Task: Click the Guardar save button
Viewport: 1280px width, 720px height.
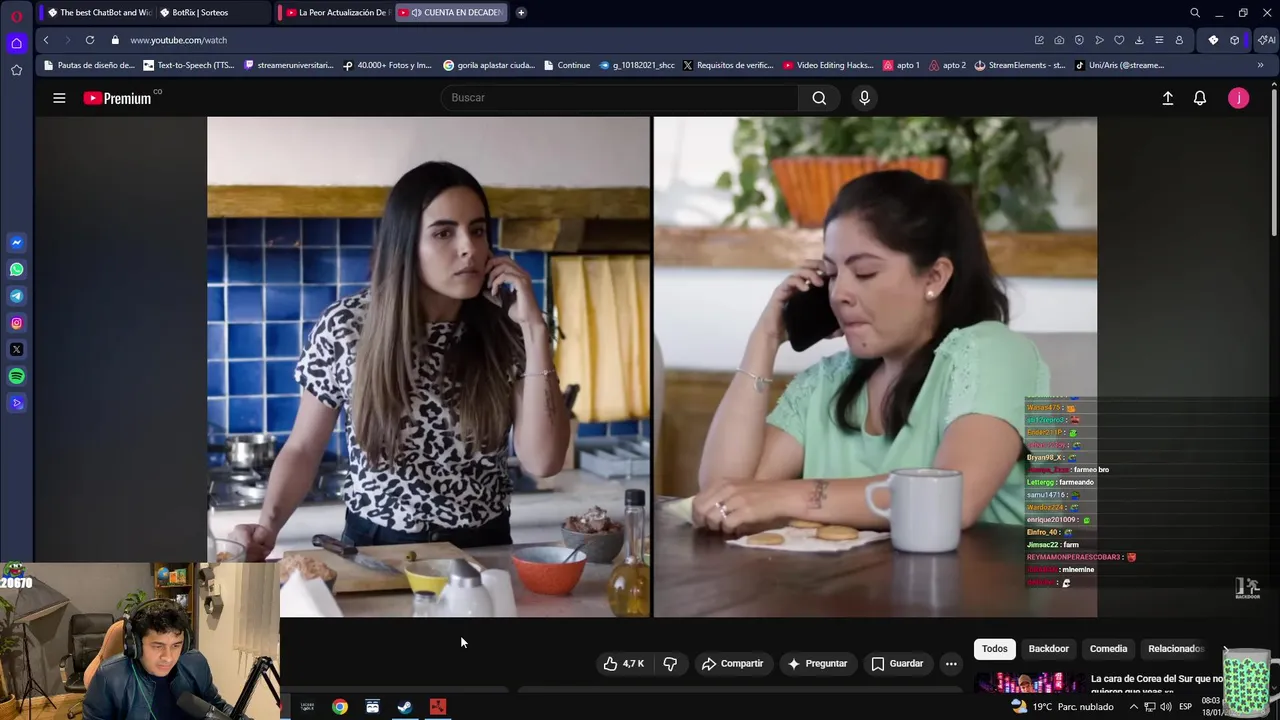Action: click(897, 663)
